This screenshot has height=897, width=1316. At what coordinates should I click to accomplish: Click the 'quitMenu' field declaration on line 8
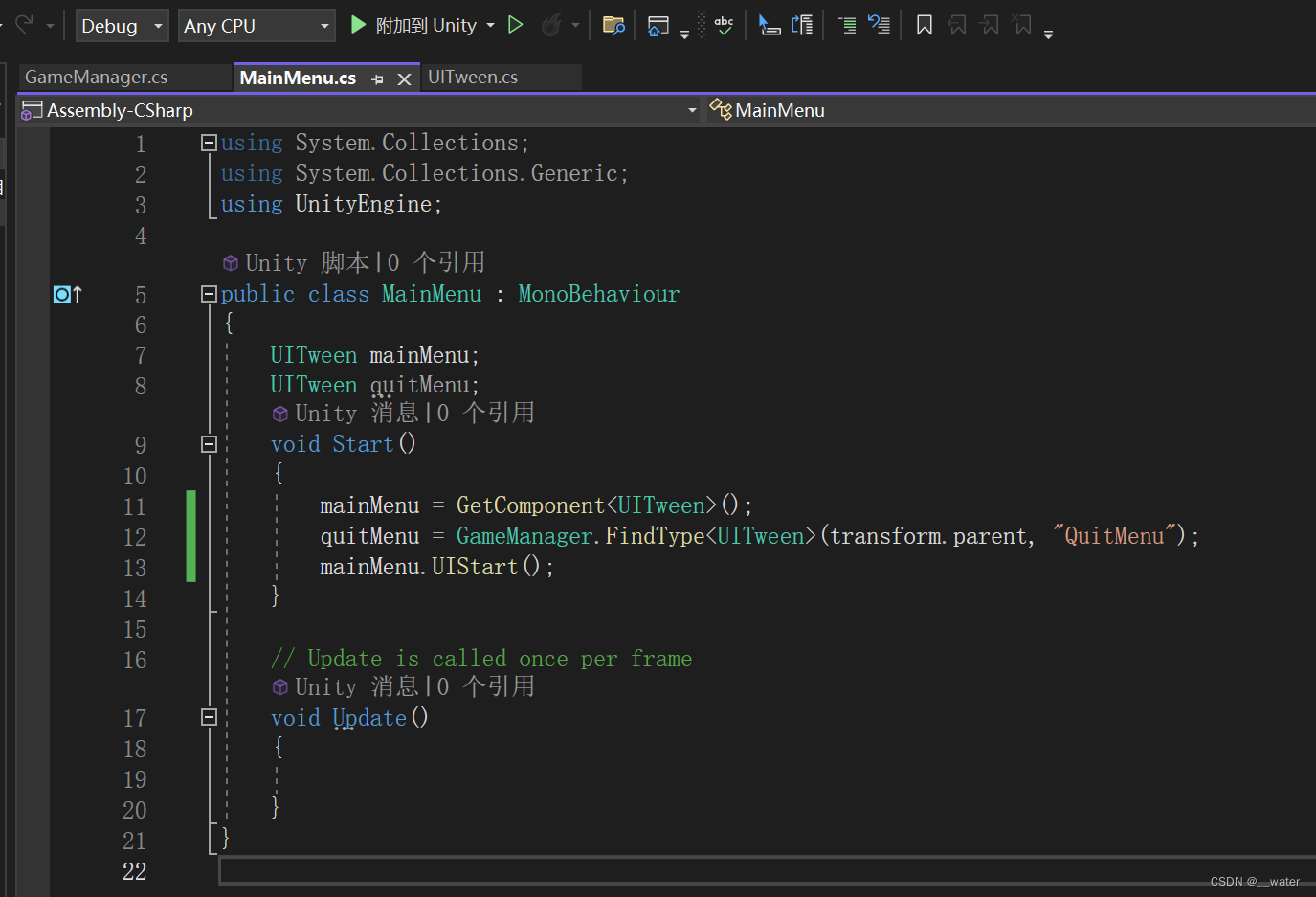pyautogui.click(x=419, y=385)
